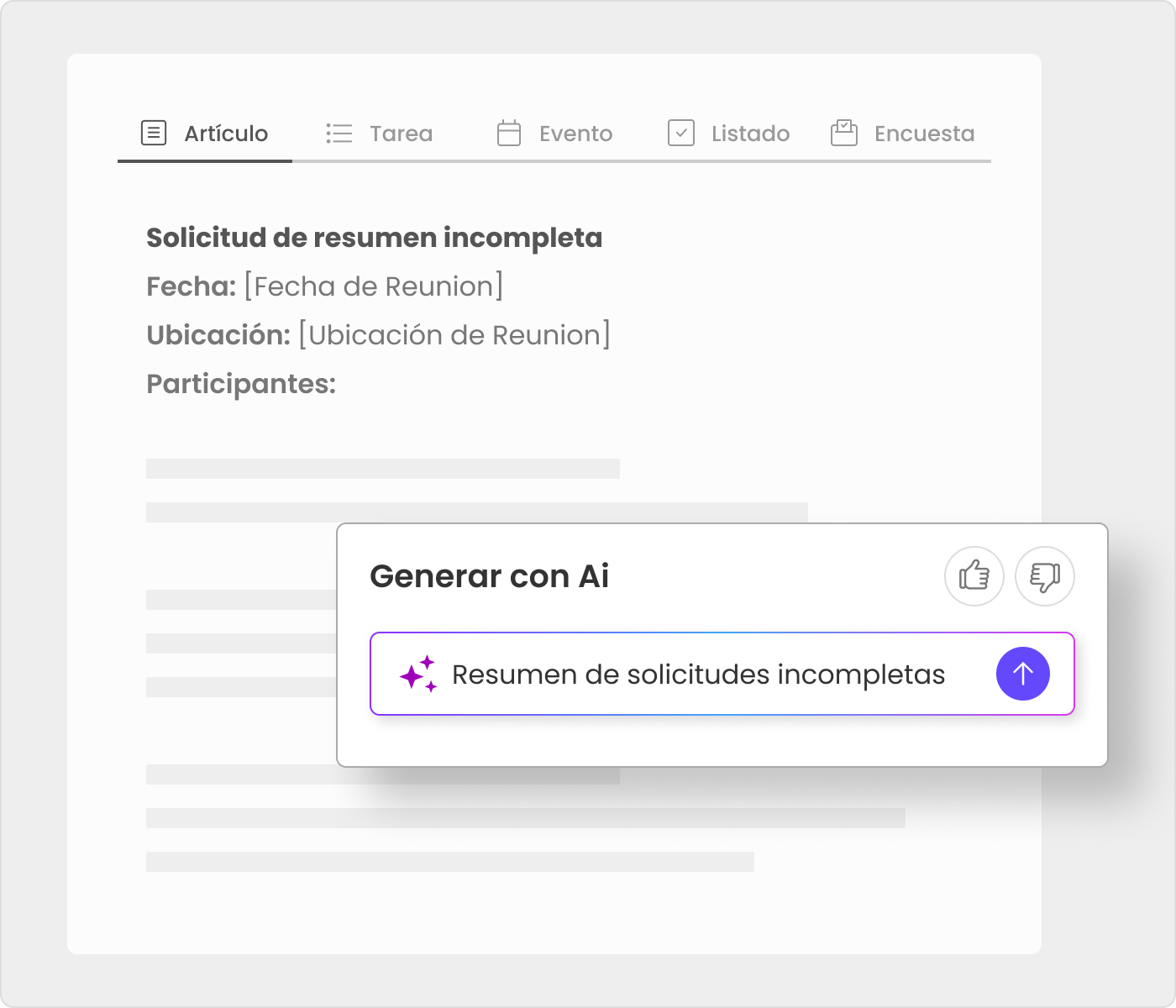This screenshot has height=1008, width=1176.
Task: Select the 'Solicitud de resumen incompleta' title
Action: click(374, 238)
